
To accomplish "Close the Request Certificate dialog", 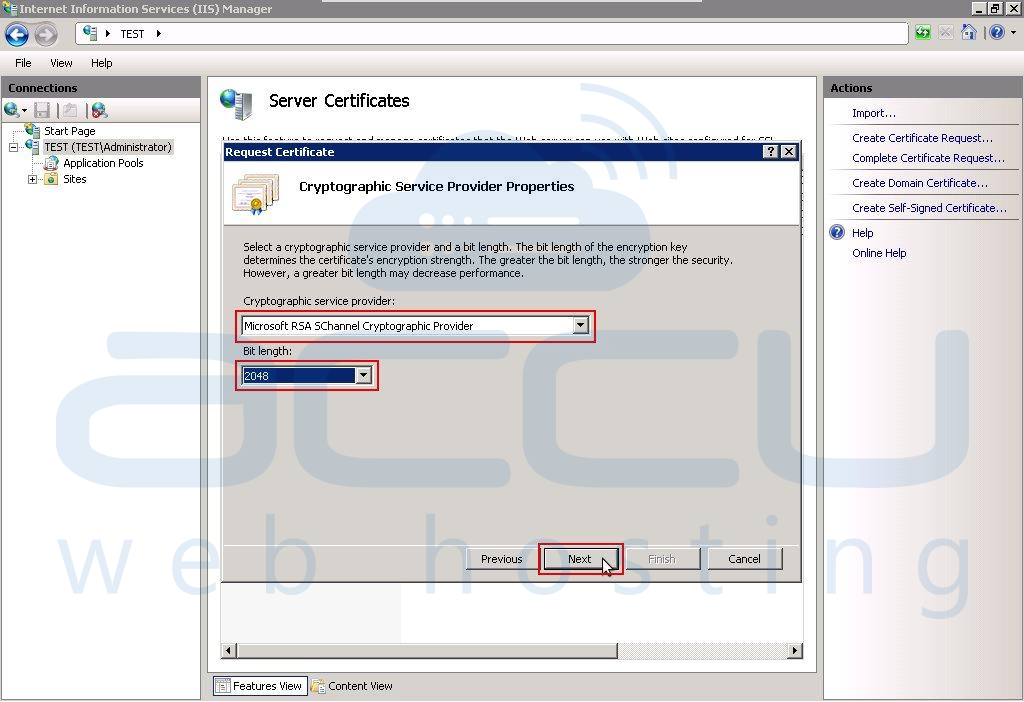I will [789, 152].
